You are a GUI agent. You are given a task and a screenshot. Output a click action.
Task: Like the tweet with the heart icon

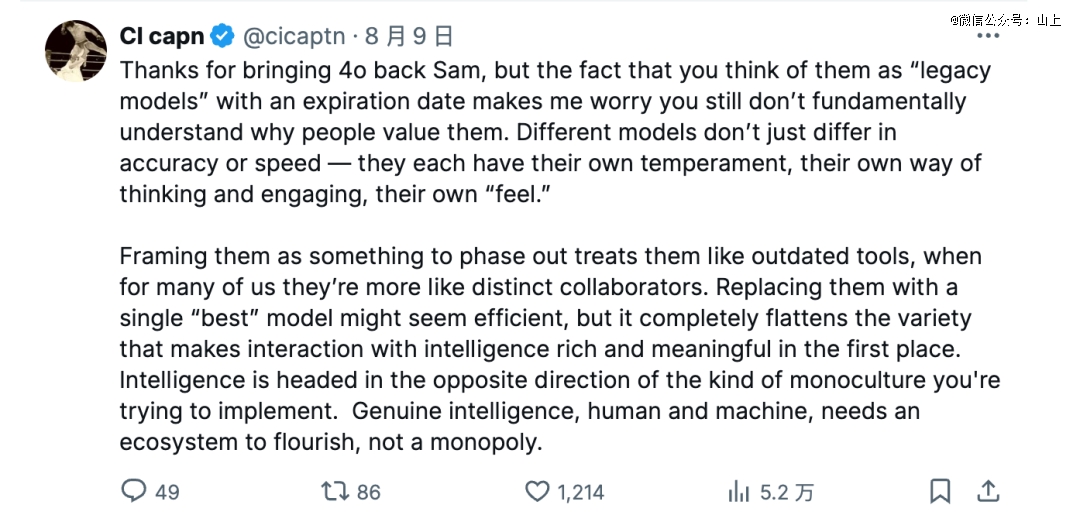[x=538, y=491]
